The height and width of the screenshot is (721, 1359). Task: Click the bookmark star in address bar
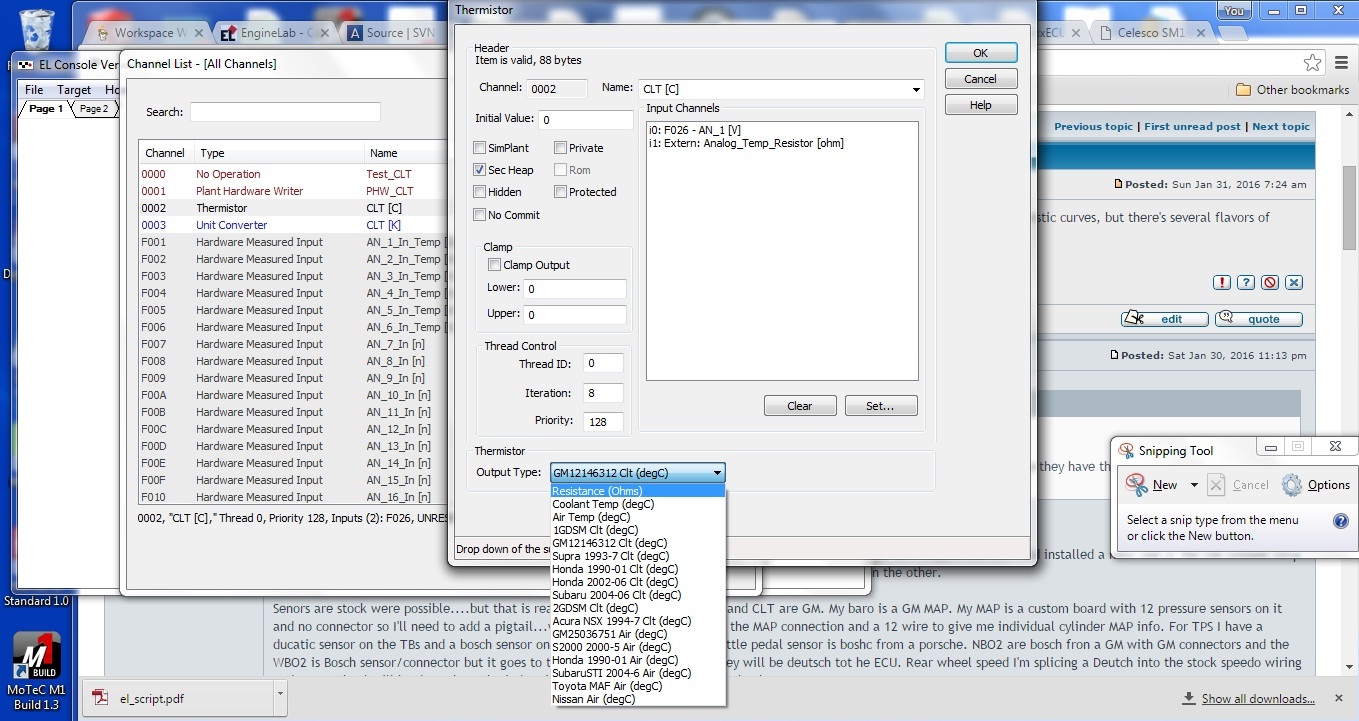point(1312,63)
